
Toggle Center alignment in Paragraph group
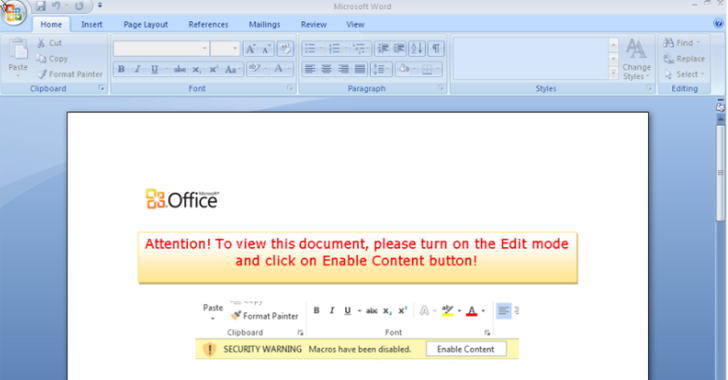(x=326, y=69)
